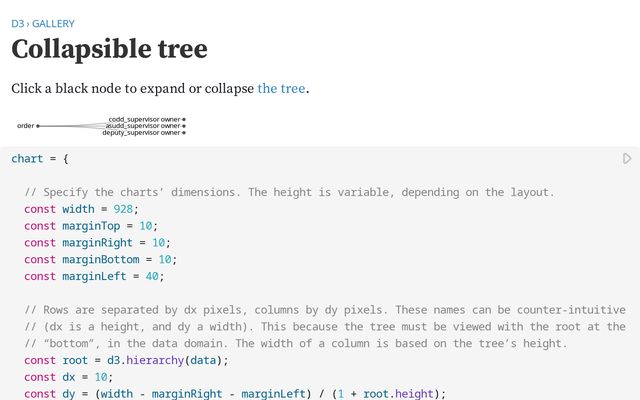Image resolution: width=640 pixels, height=400 pixels.
Task: Expand the asudd_supervisor owner node dot
Action: point(184,126)
